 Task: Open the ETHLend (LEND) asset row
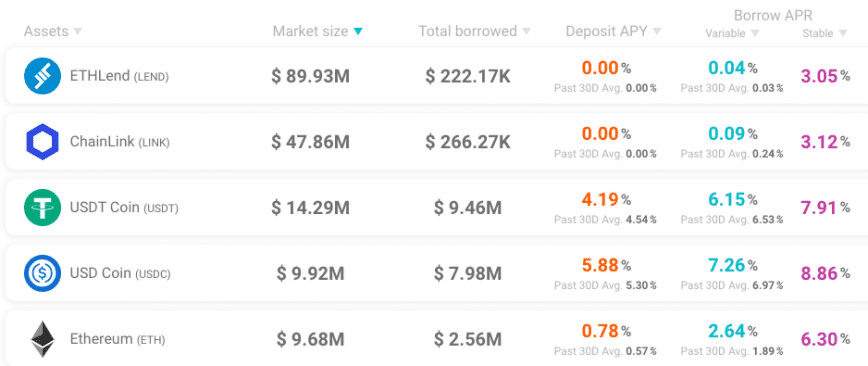pos(437,76)
